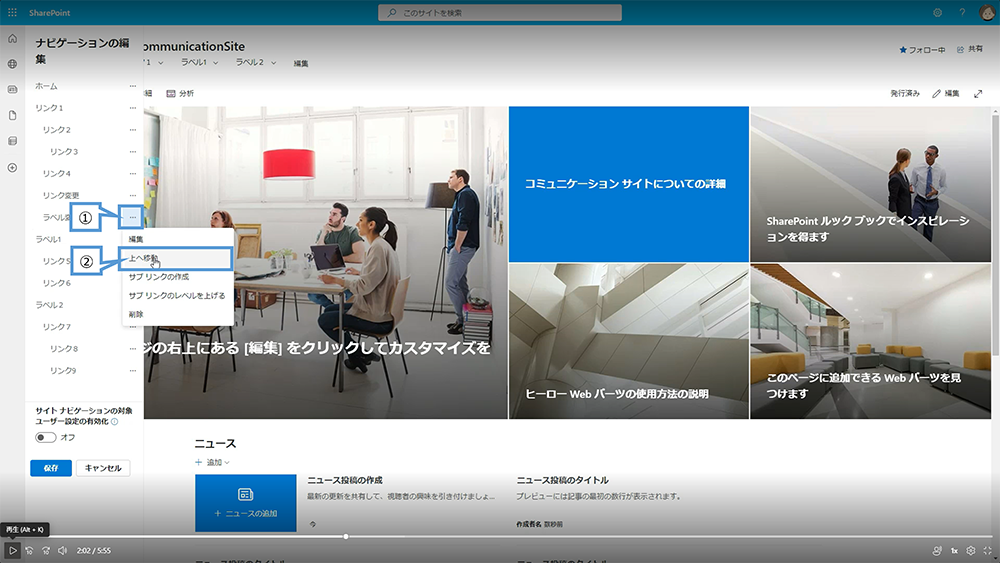Click the expand content diagonal arrows icon
Image resolution: width=1000 pixels, height=563 pixels.
(x=978, y=94)
